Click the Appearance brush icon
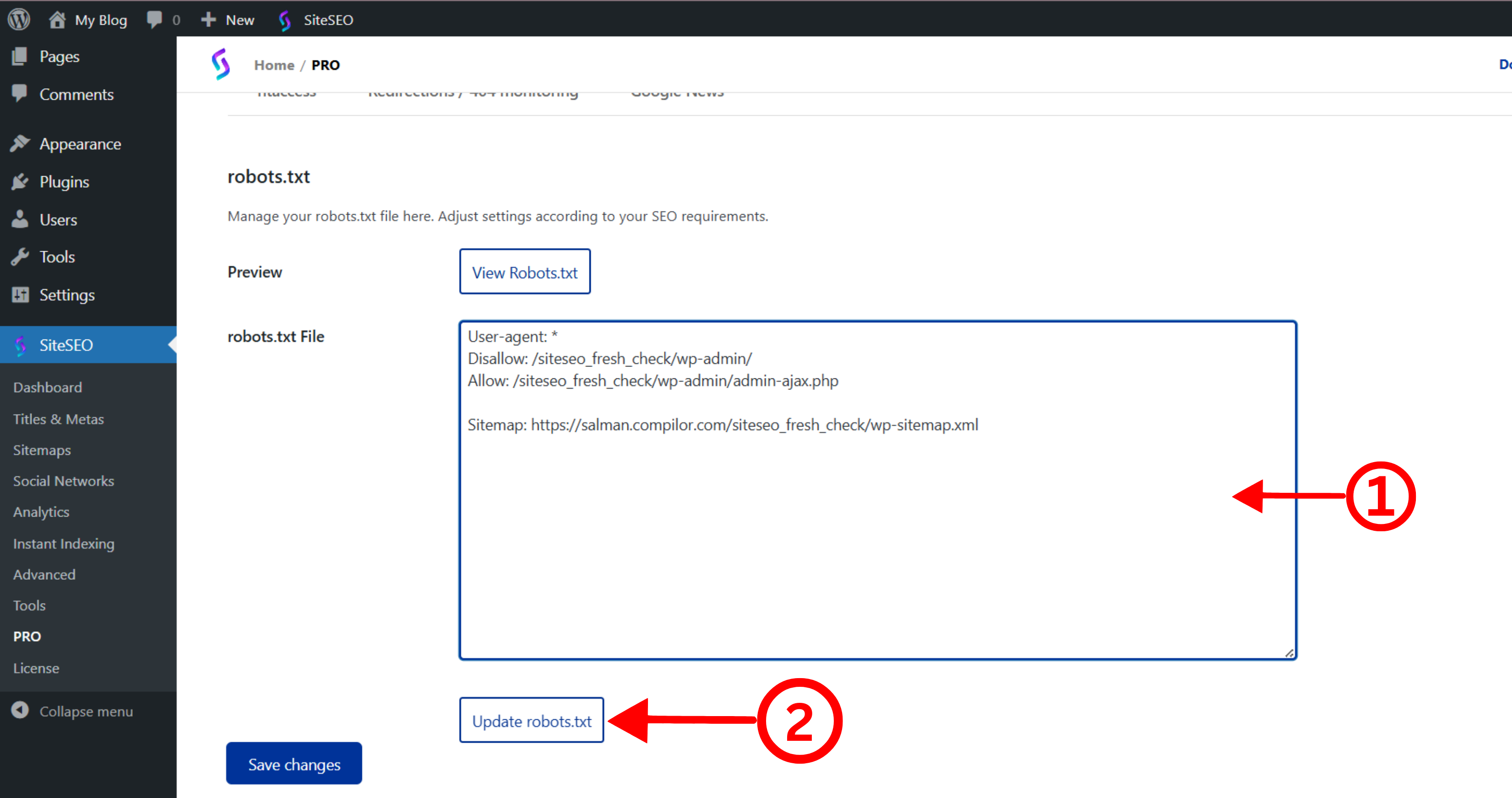The image size is (1512, 798). coord(19,143)
